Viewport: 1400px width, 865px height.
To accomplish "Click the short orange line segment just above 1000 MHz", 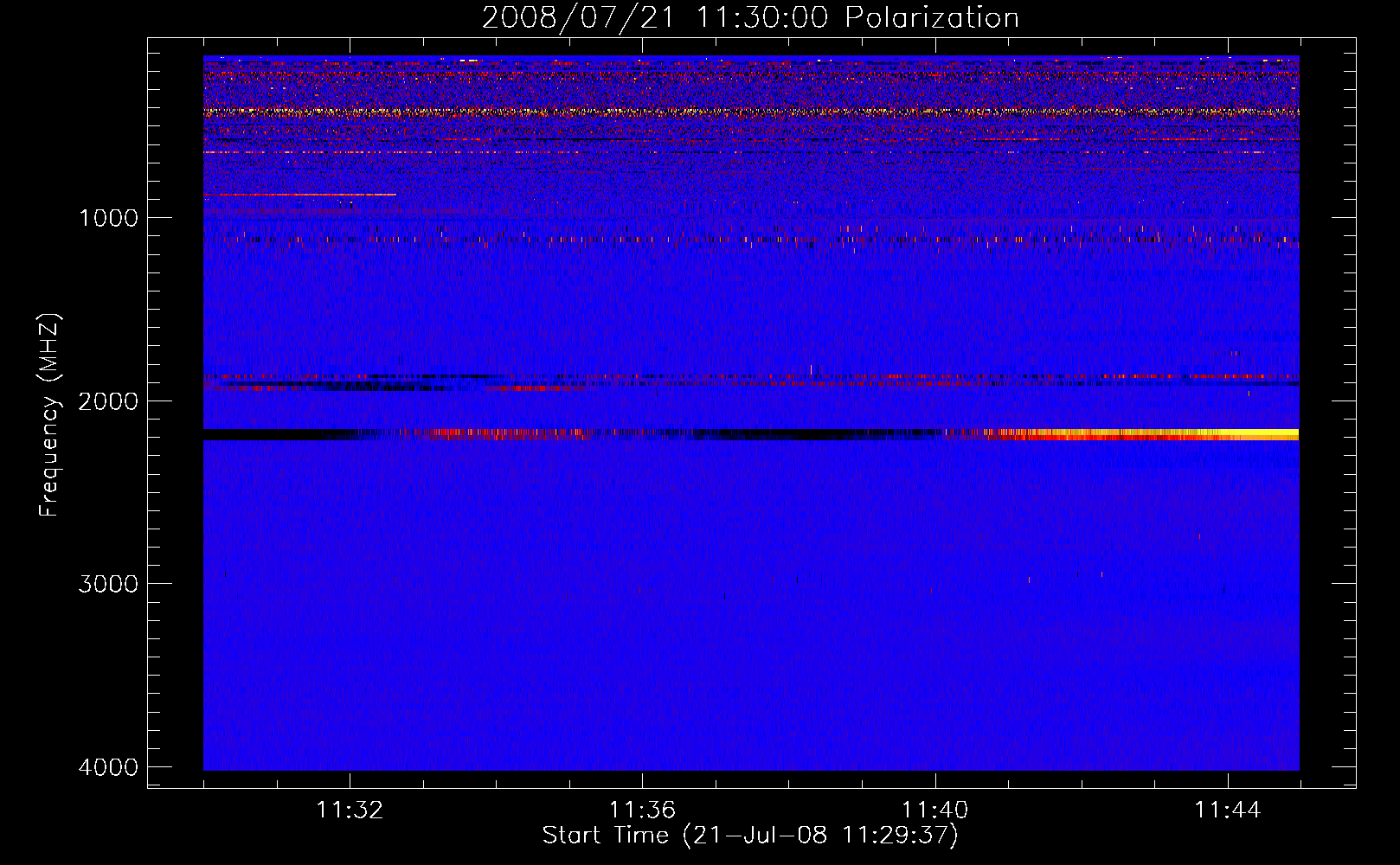I will click(x=300, y=195).
